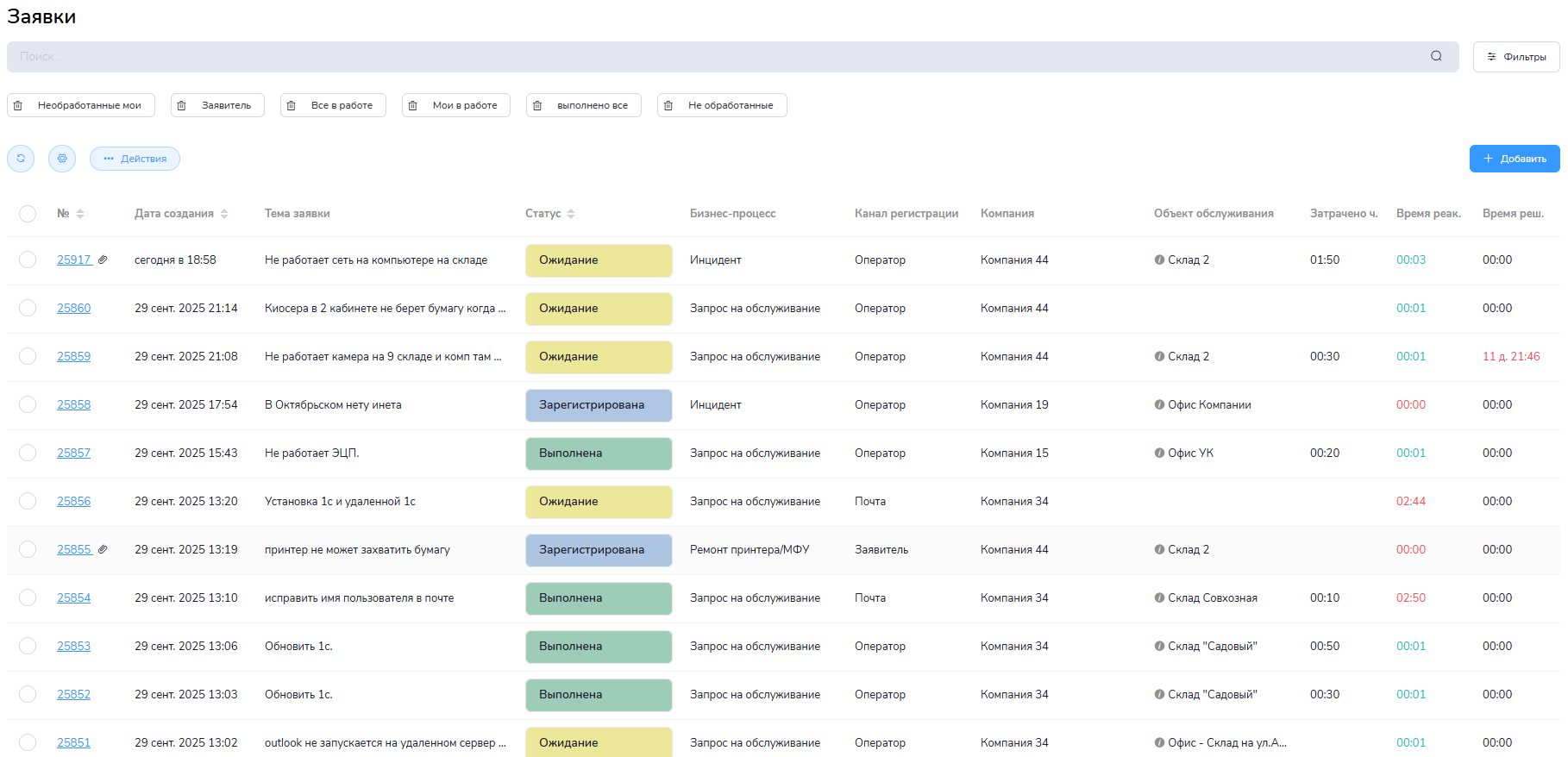Tick the checkbox for ticket 25857
Image resolution: width=1568 pixels, height=757 pixels.
tap(28, 453)
